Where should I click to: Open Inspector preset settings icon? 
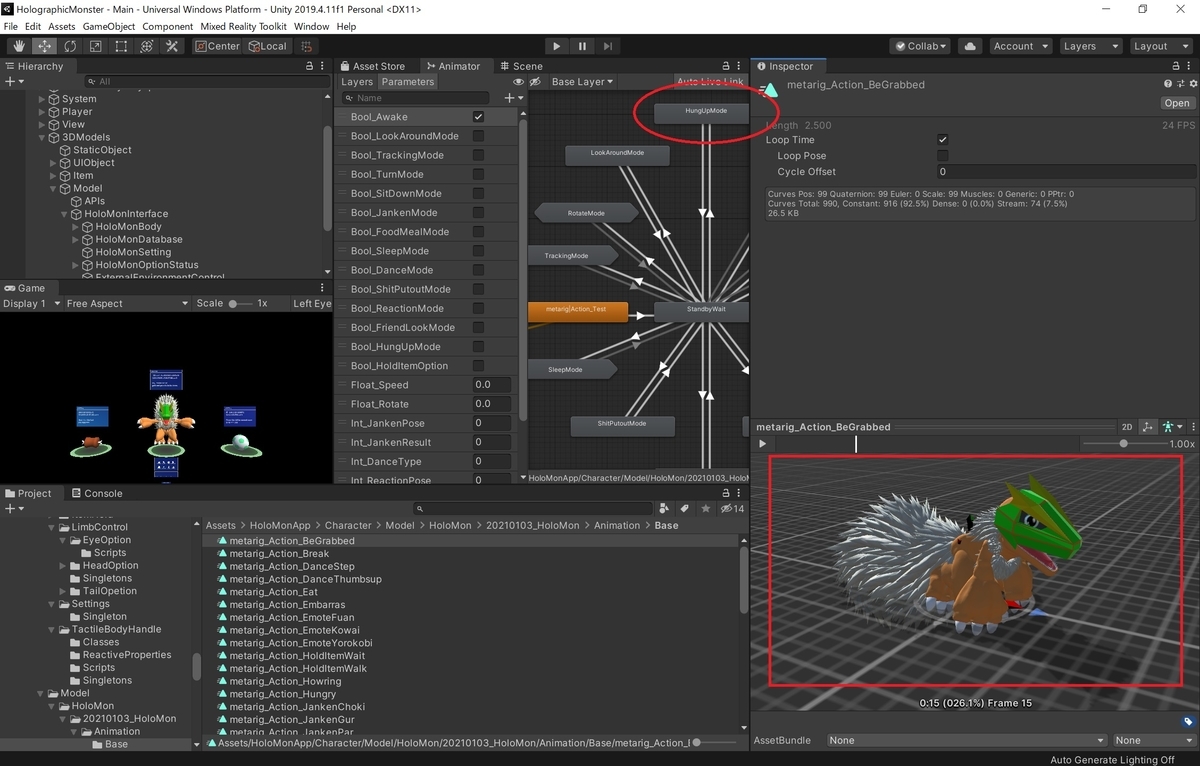1180,84
